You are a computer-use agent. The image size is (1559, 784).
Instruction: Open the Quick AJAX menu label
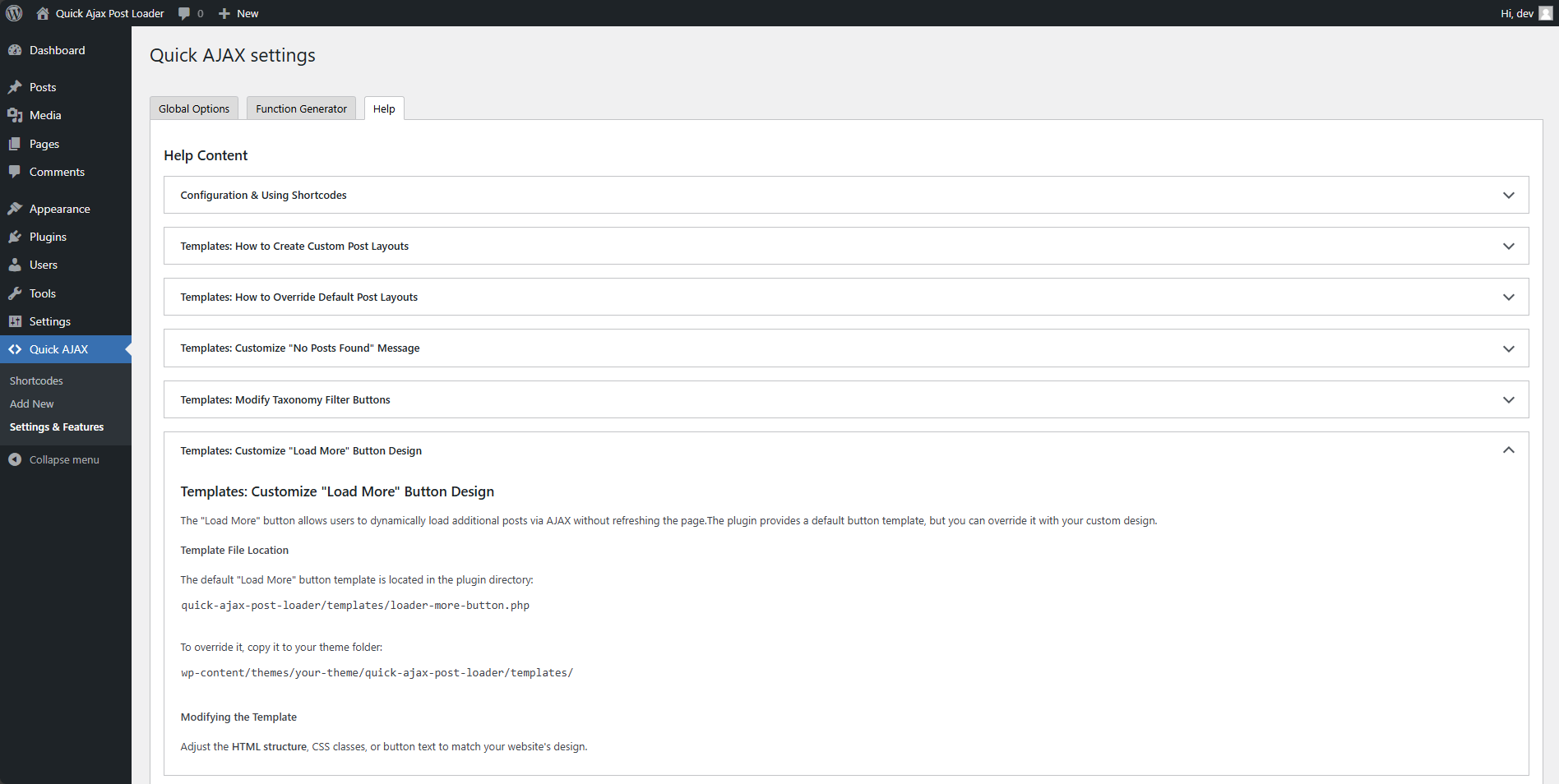click(58, 349)
